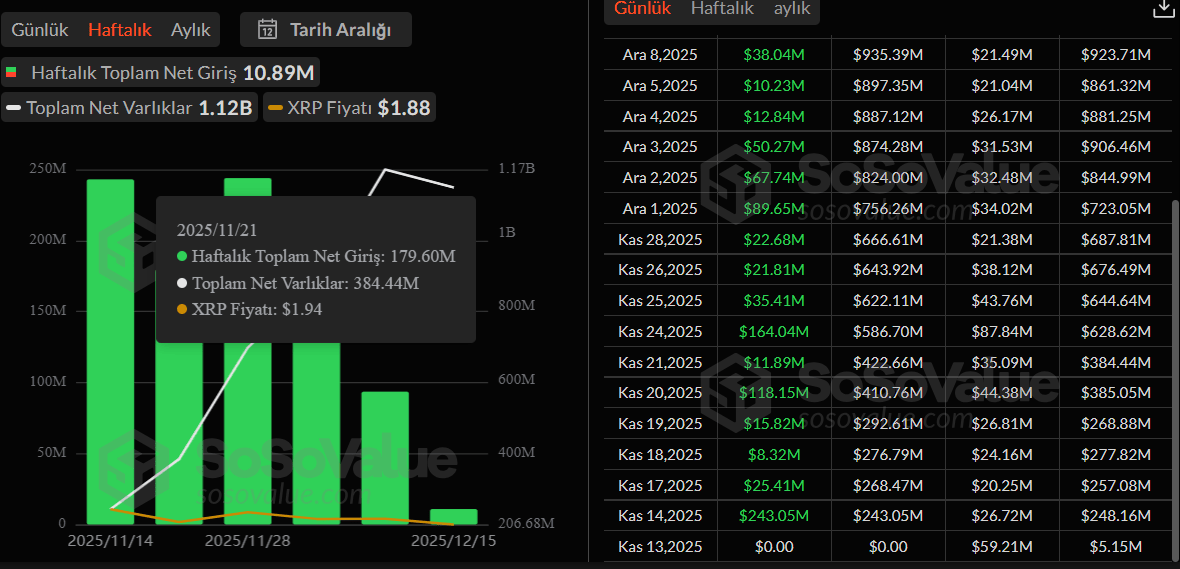Switch the table to aylık view

792,8
